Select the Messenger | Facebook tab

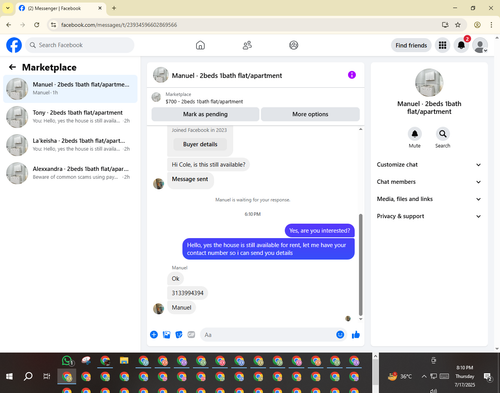(61, 8)
